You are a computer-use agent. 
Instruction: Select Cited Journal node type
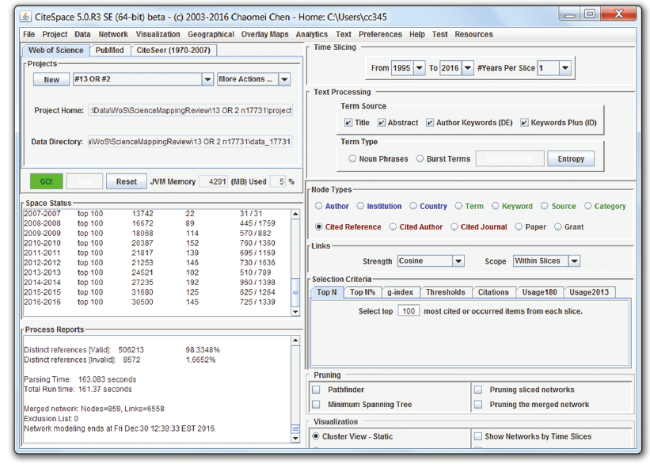[454, 227]
